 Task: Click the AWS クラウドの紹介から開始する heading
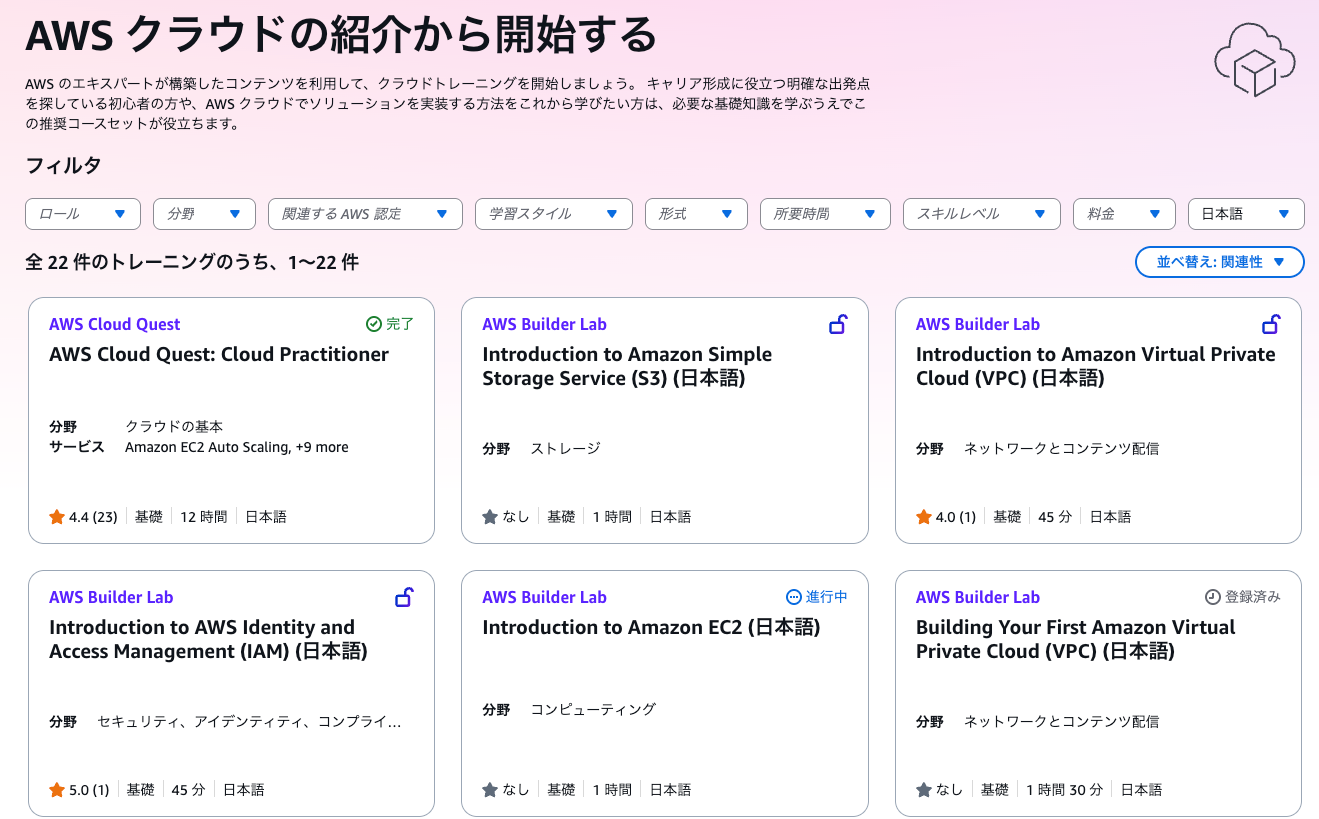pyautogui.click(x=341, y=37)
